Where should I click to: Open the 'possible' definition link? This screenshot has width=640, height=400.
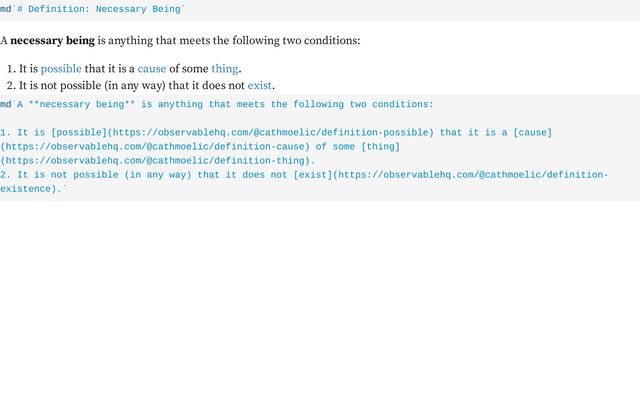click(61, 69)
